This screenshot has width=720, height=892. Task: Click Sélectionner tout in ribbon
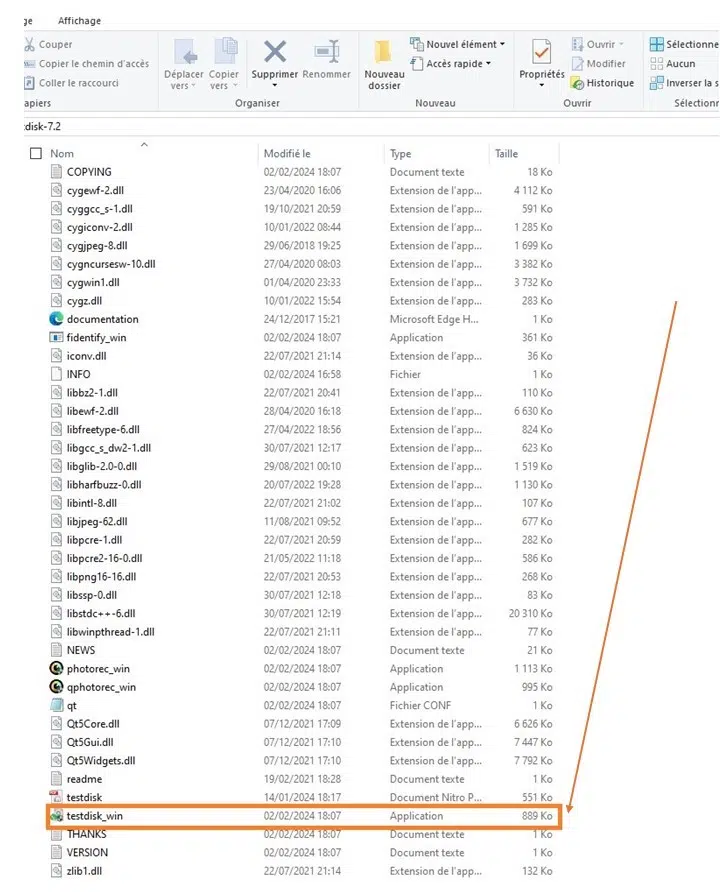(x=684, y=44)
